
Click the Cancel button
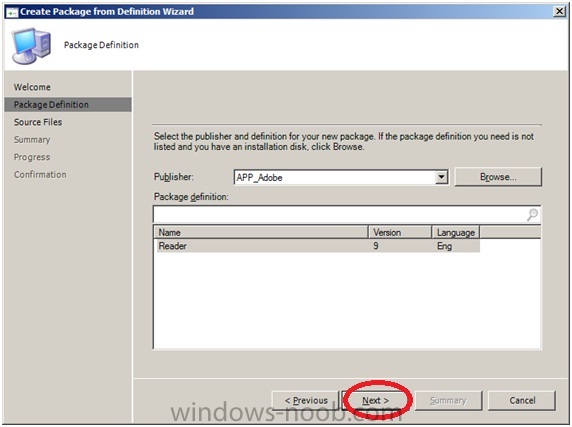522,400
